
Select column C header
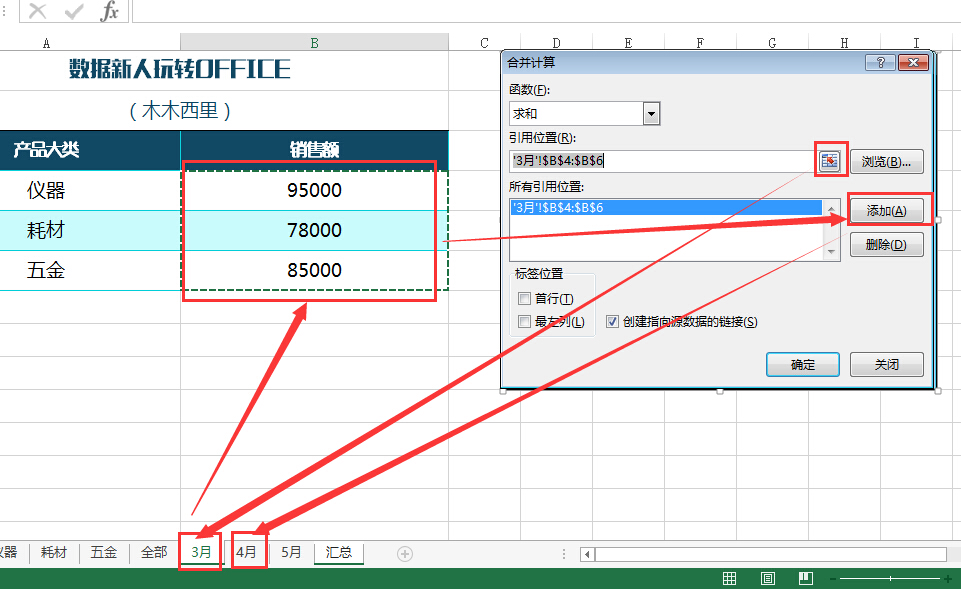(484, 42)
